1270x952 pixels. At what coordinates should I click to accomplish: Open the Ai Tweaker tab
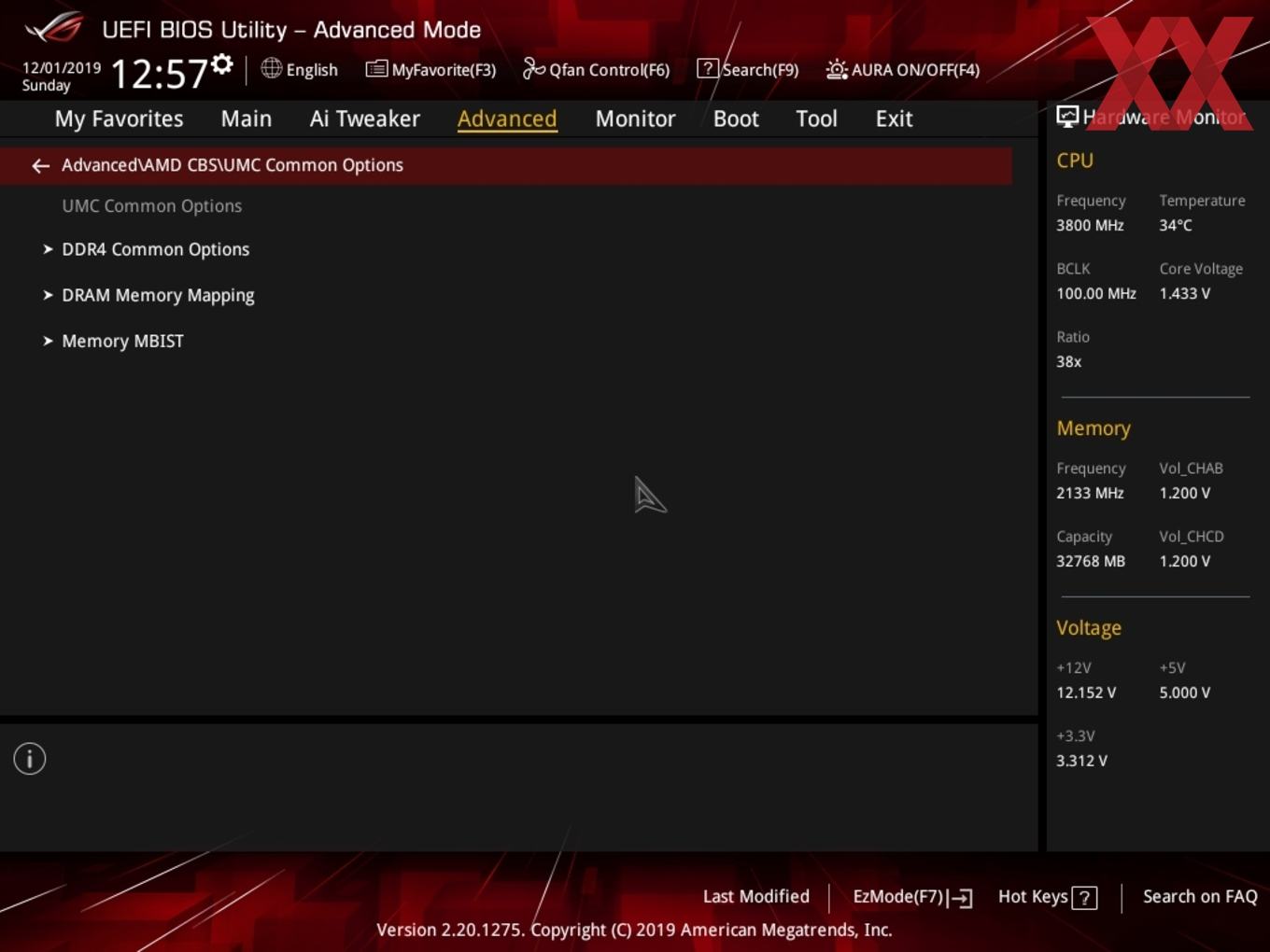tap(365, 119)
